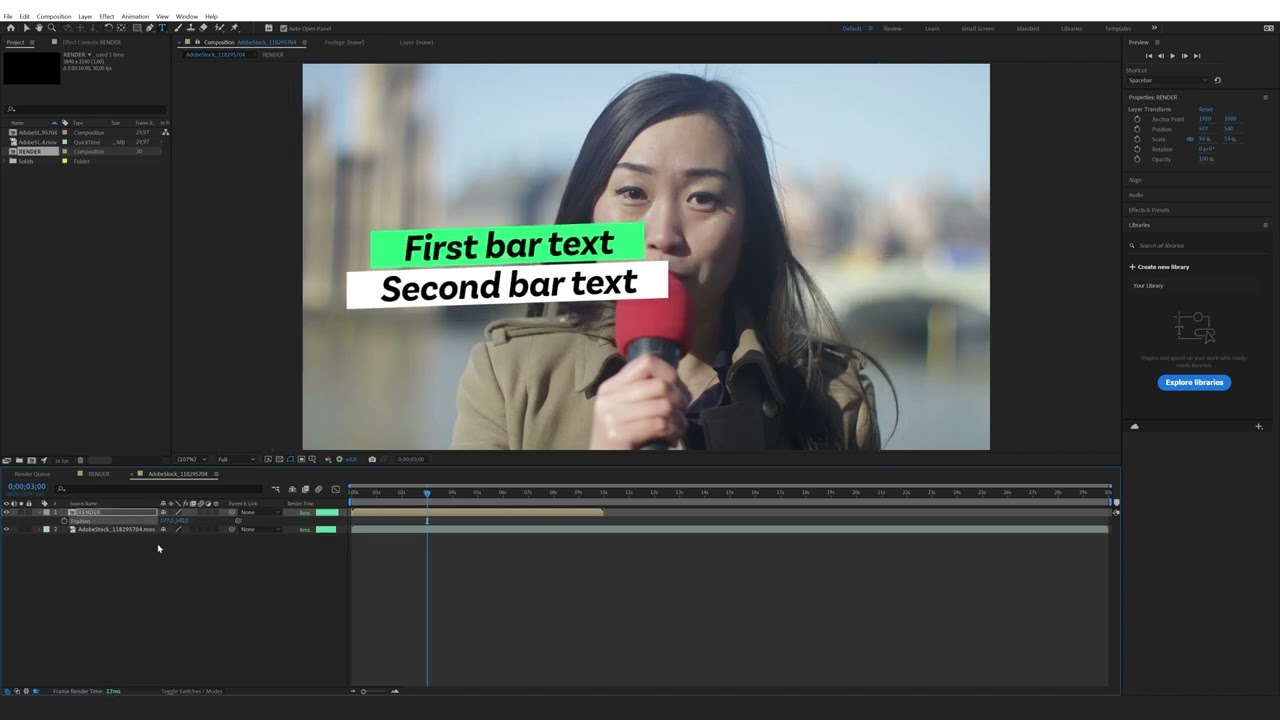Image resolution: width=1280 pixels, height=720 pixels.
Task: Click the Explore libraries button
Action: click(x=1194, y=382)
